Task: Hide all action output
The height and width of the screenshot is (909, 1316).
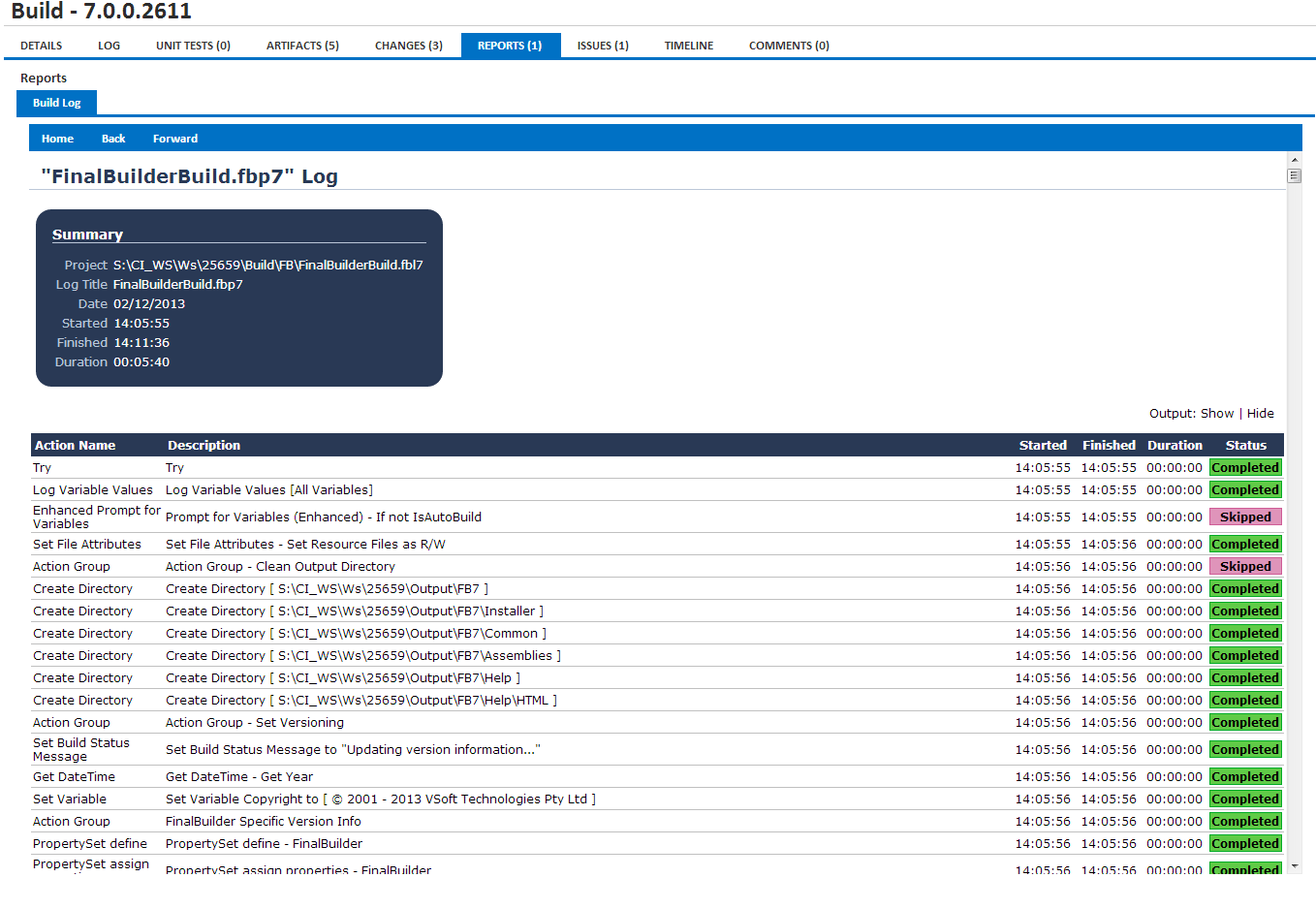Action: point(1261,413)
